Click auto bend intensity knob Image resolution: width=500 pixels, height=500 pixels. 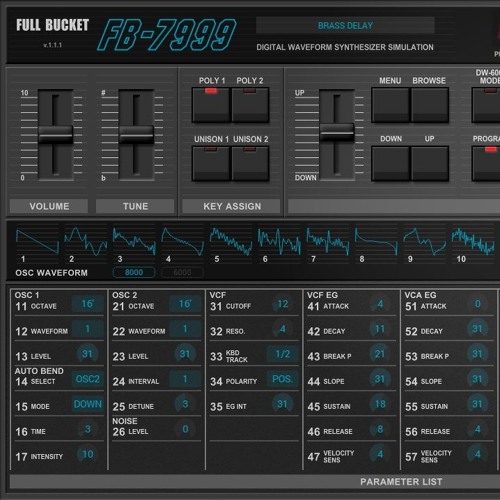click(x=87, y=454)
